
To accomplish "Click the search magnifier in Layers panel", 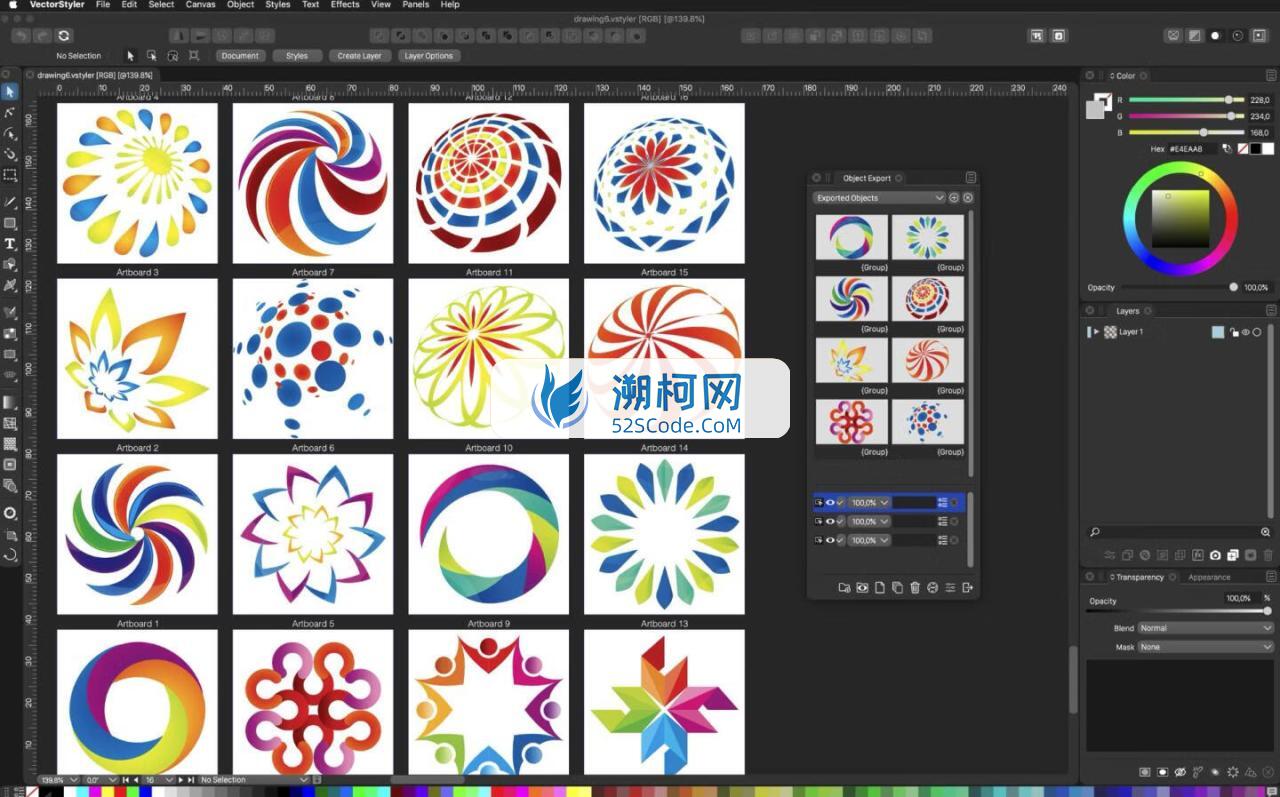I will tap(1095, 533).
